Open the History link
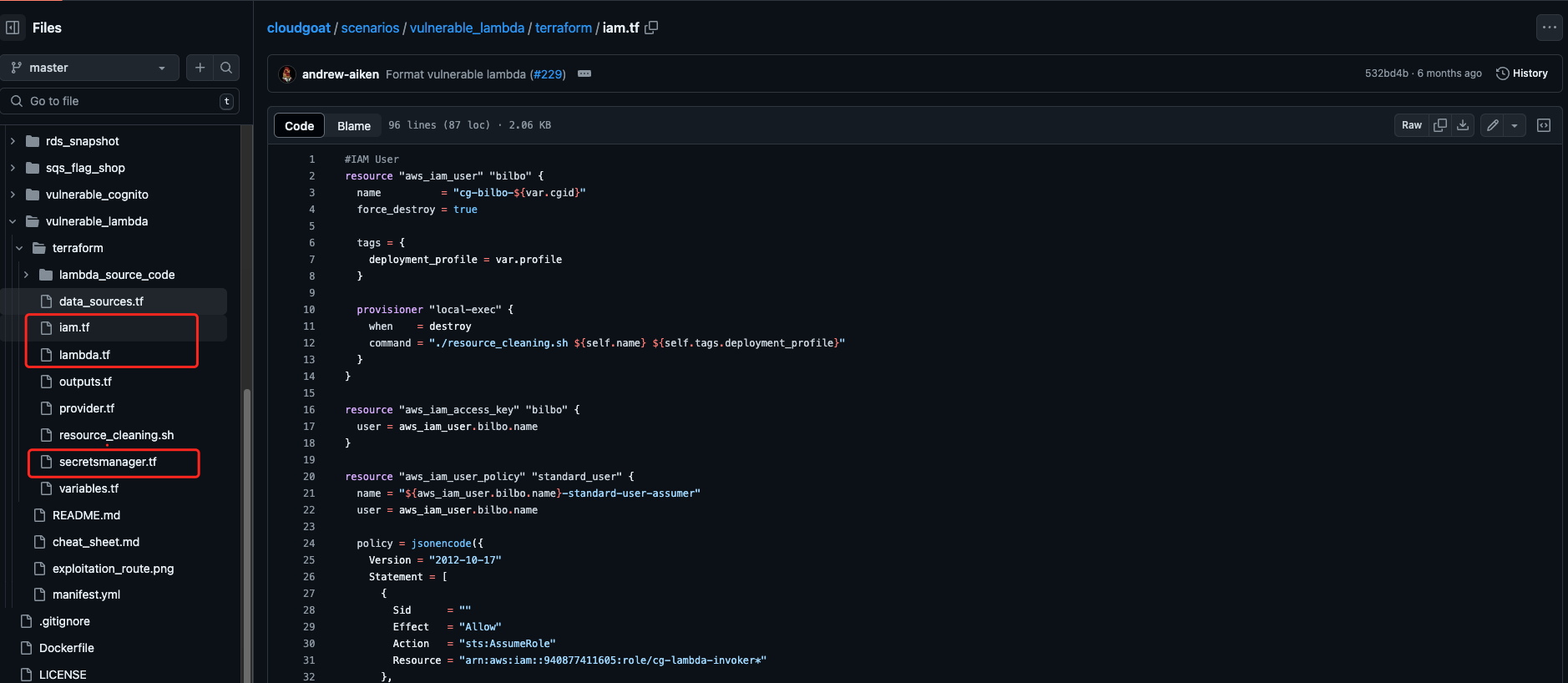The height and width of the screenshot is (683, 1568). [x=1522, y=73]
